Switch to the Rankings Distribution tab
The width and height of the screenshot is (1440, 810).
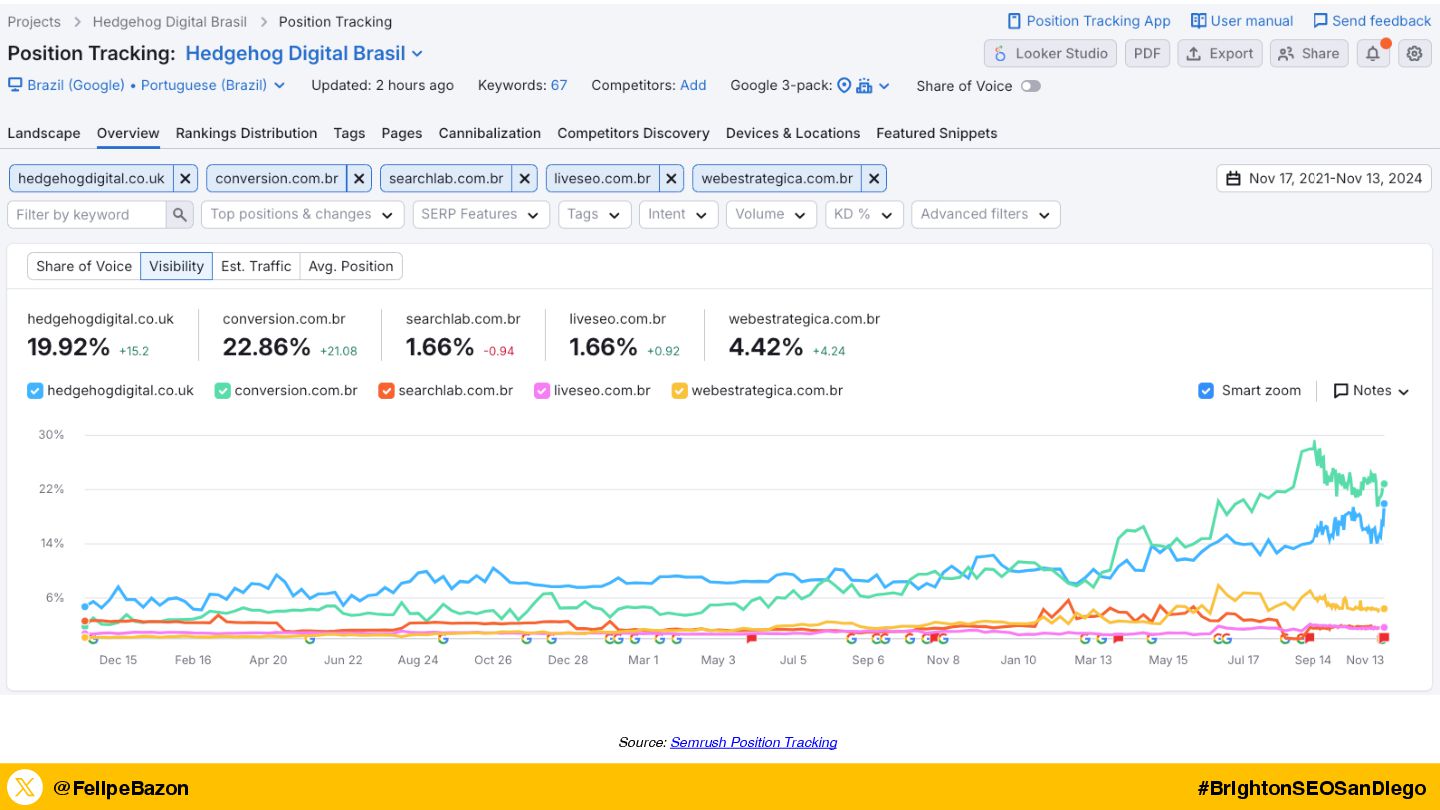coord(246,133)
